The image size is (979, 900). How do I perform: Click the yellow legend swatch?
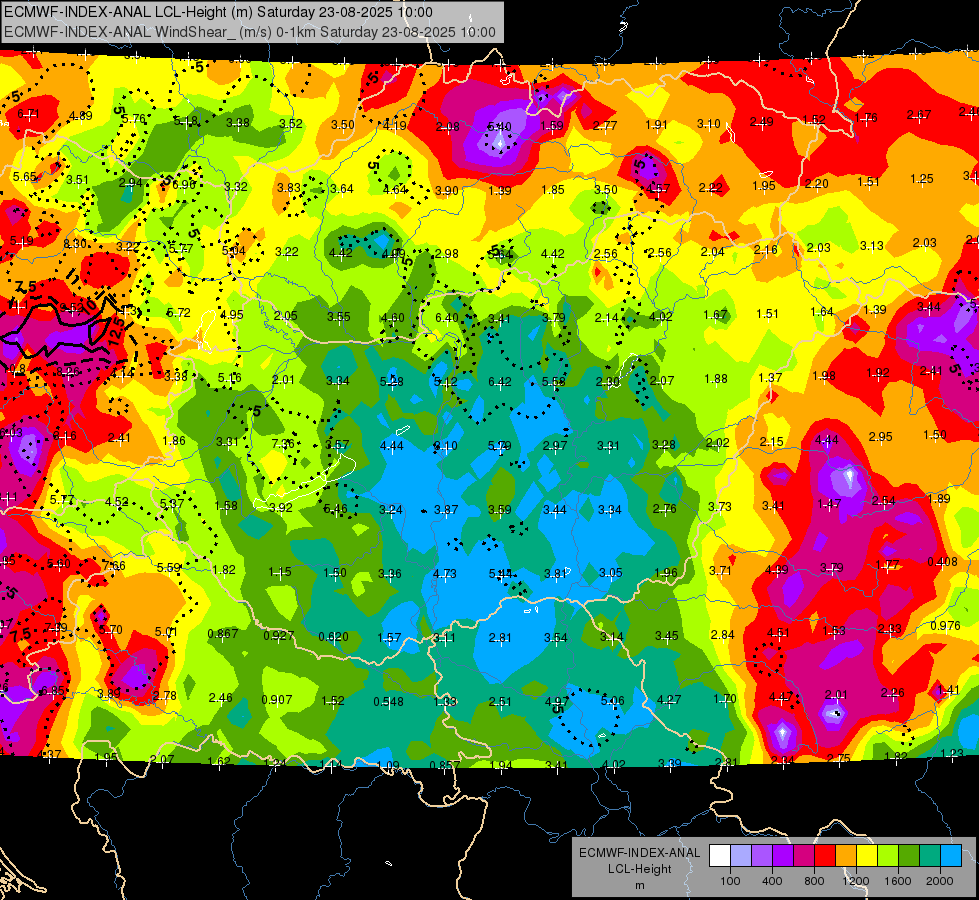pos(867,856)
